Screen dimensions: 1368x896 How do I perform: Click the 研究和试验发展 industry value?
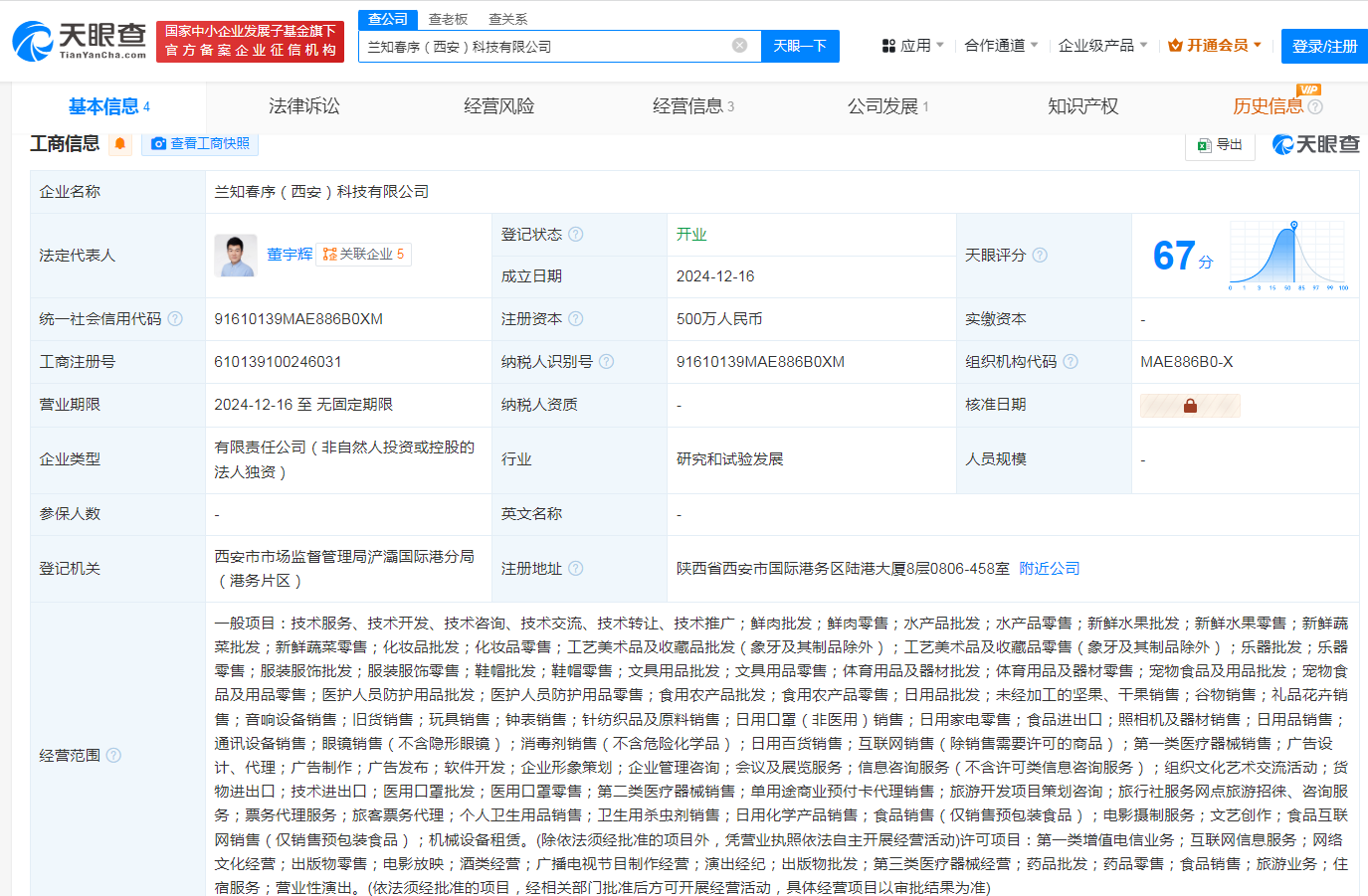pyautogui.click(x=730, y=459)
